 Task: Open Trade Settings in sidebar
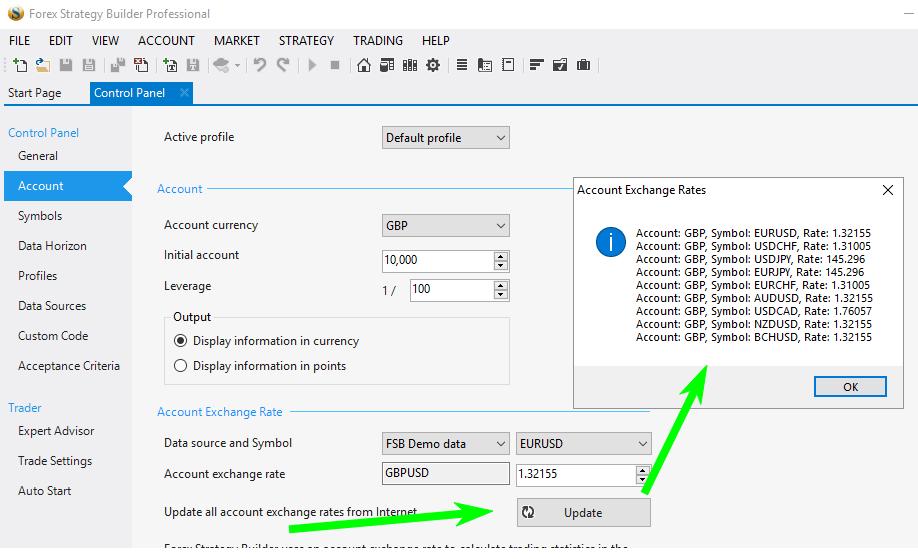[x=55, y=461]
